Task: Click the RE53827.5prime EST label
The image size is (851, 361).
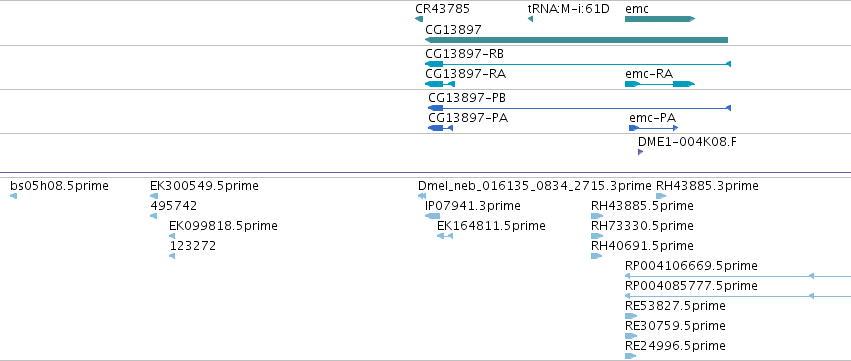Action: (x=675, y=306)
